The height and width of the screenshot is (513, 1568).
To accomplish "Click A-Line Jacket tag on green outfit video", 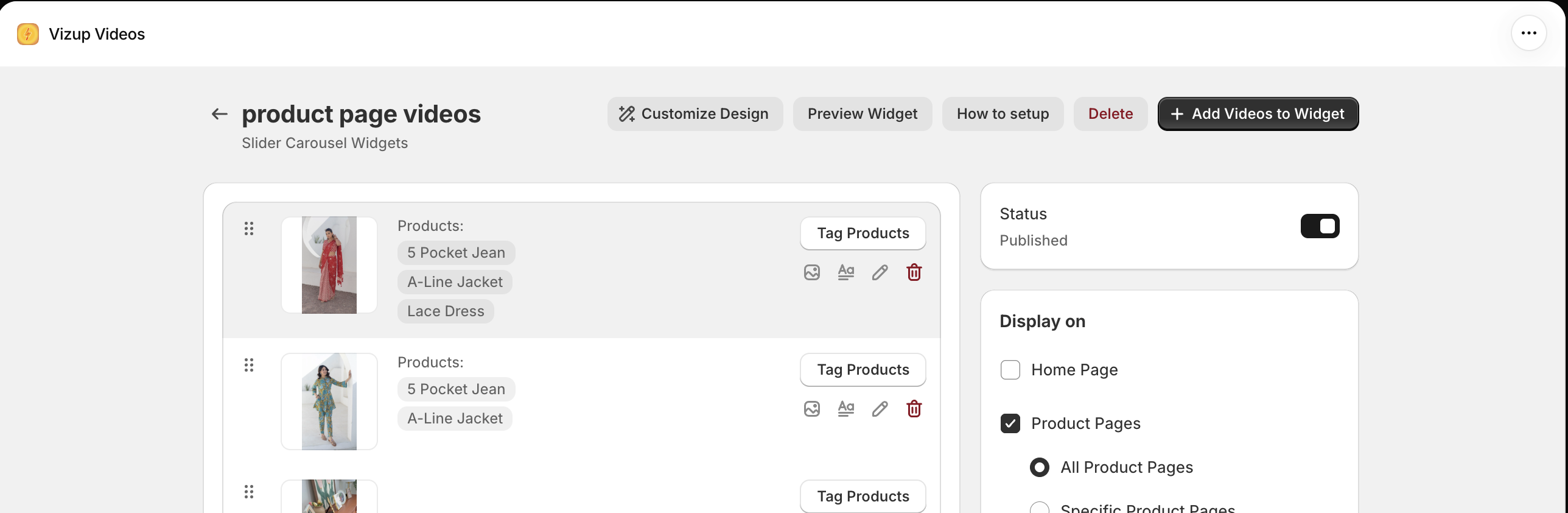I will [455, 419].
